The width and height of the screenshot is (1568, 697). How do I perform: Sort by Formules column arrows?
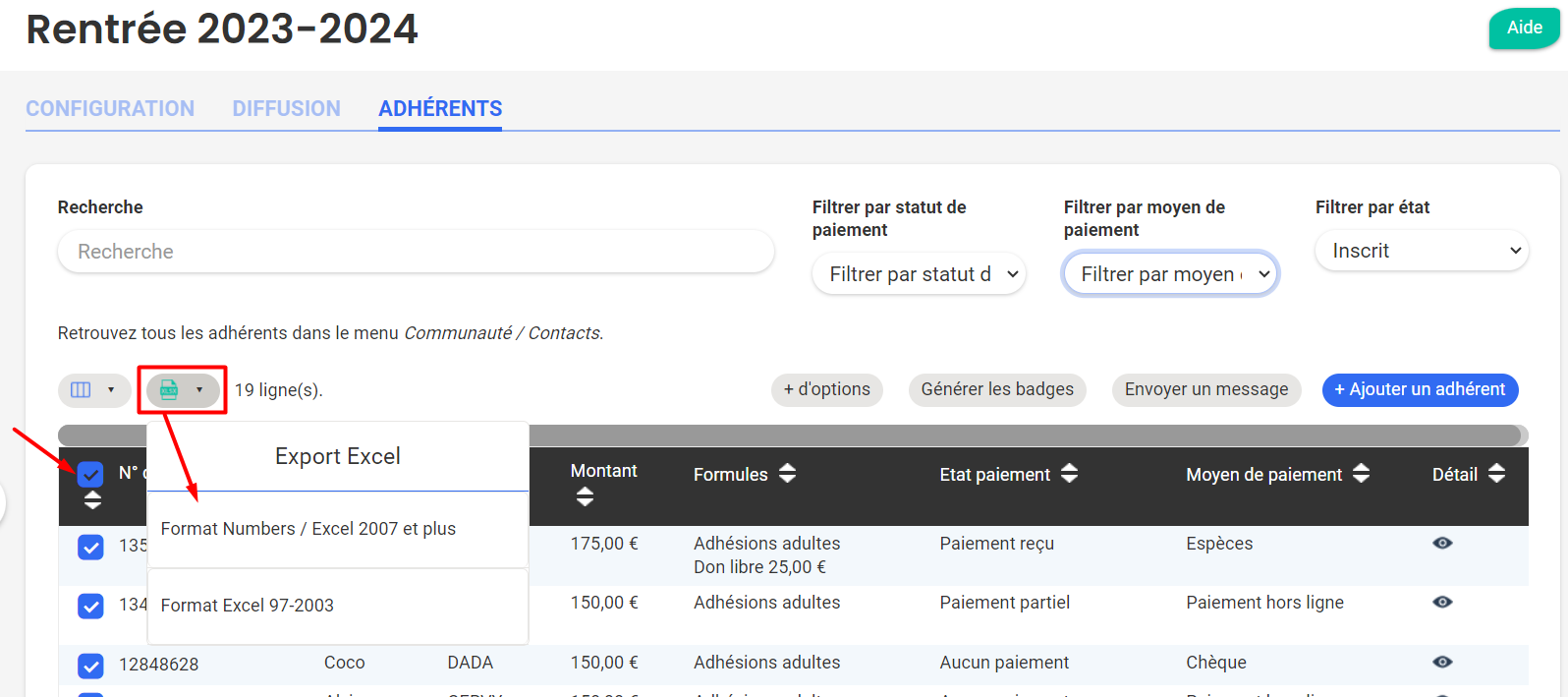pyautogui.click(x=787, y=474)
